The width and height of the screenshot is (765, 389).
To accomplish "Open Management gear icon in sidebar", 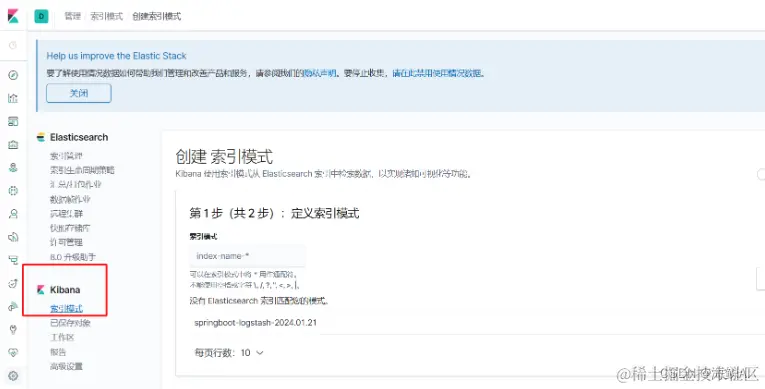I will [x=13, y=376].
